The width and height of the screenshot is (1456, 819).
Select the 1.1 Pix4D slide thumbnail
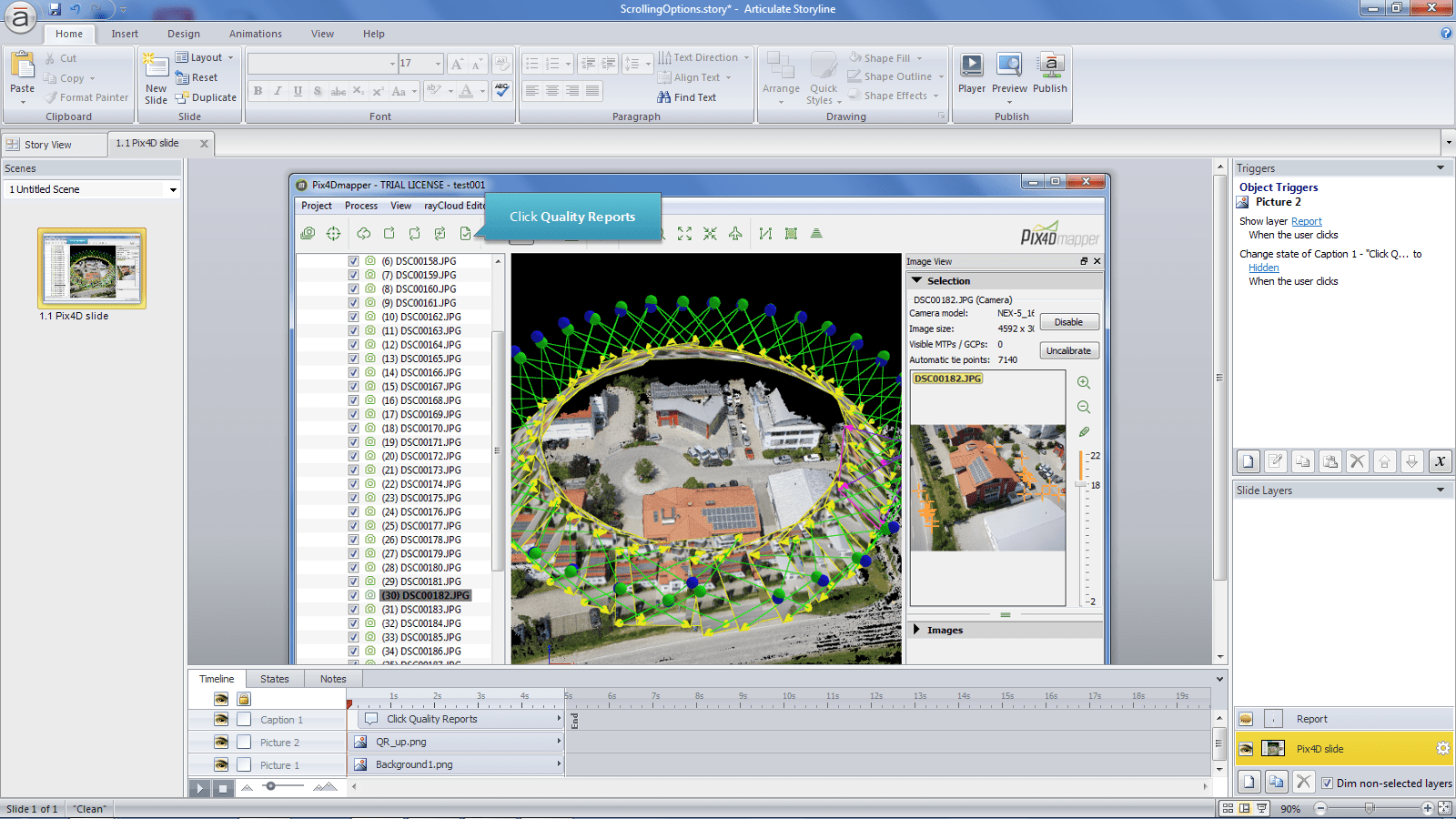[91, 267]
